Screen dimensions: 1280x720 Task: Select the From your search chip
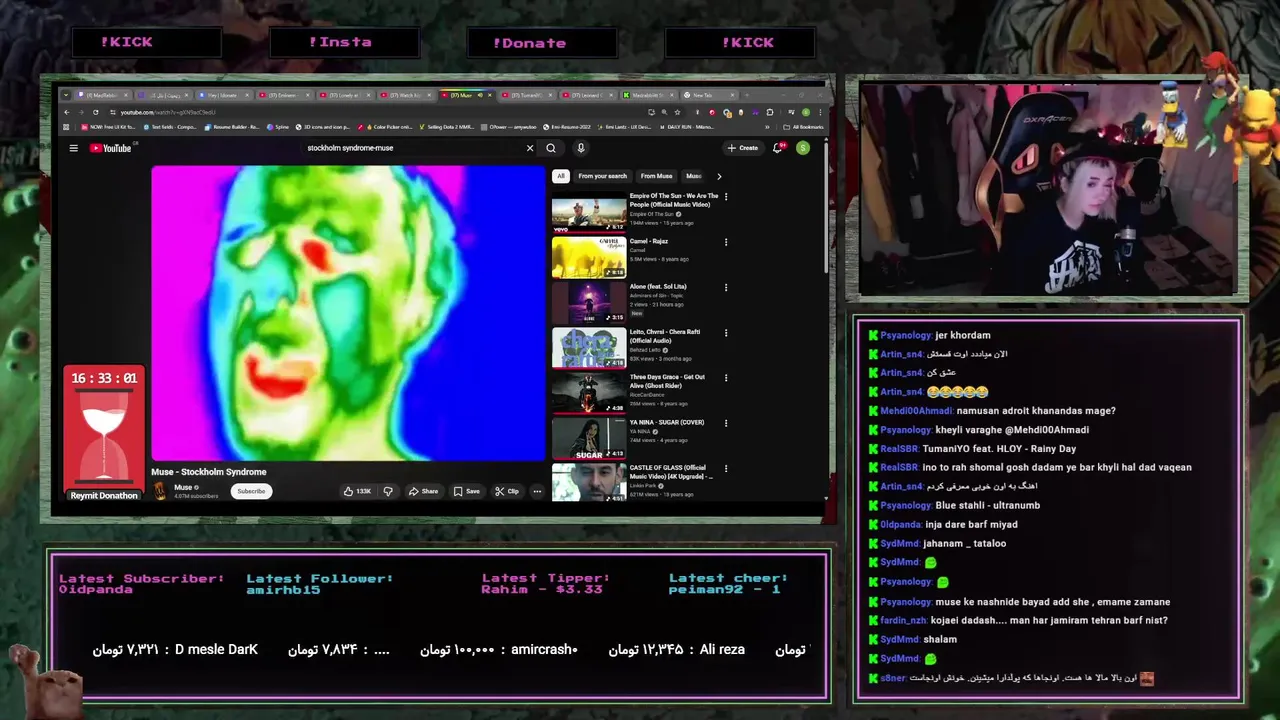click(x=602, y=176)
